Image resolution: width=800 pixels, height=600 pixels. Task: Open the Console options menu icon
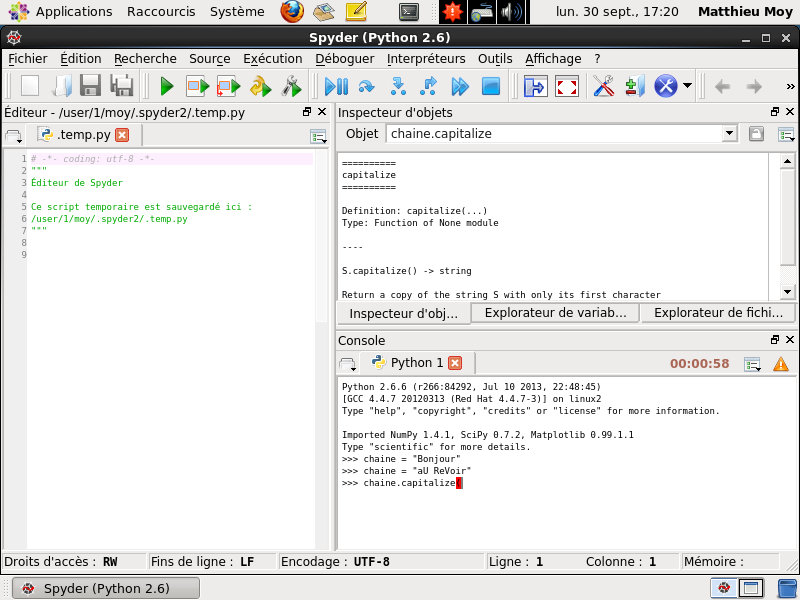pyautogui.click(x=753, y=364)
